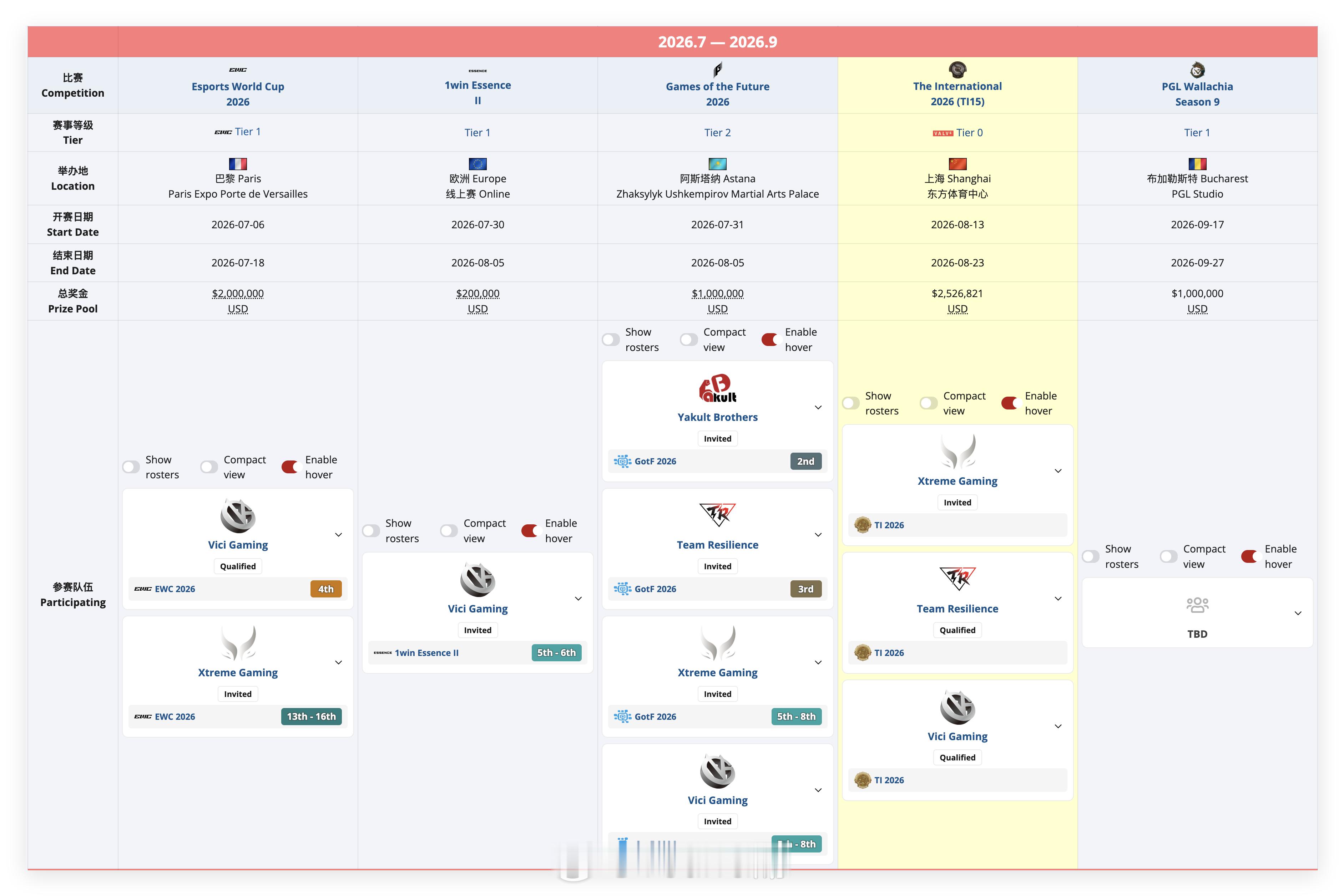Click the 2026-08-13 start date cell
Image resolution: width=1344 pixels, height=896 pixels.
click(x=958, y=225)
